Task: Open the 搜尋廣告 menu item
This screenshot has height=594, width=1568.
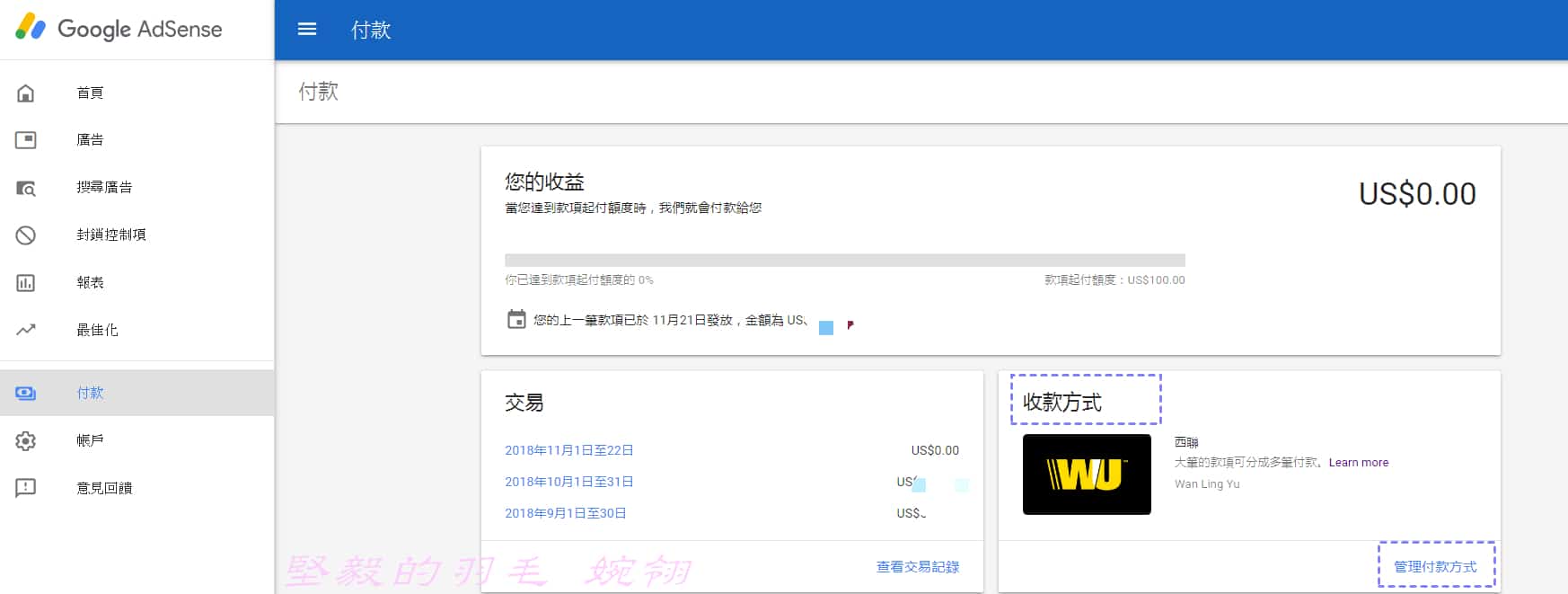Action: 104,188
